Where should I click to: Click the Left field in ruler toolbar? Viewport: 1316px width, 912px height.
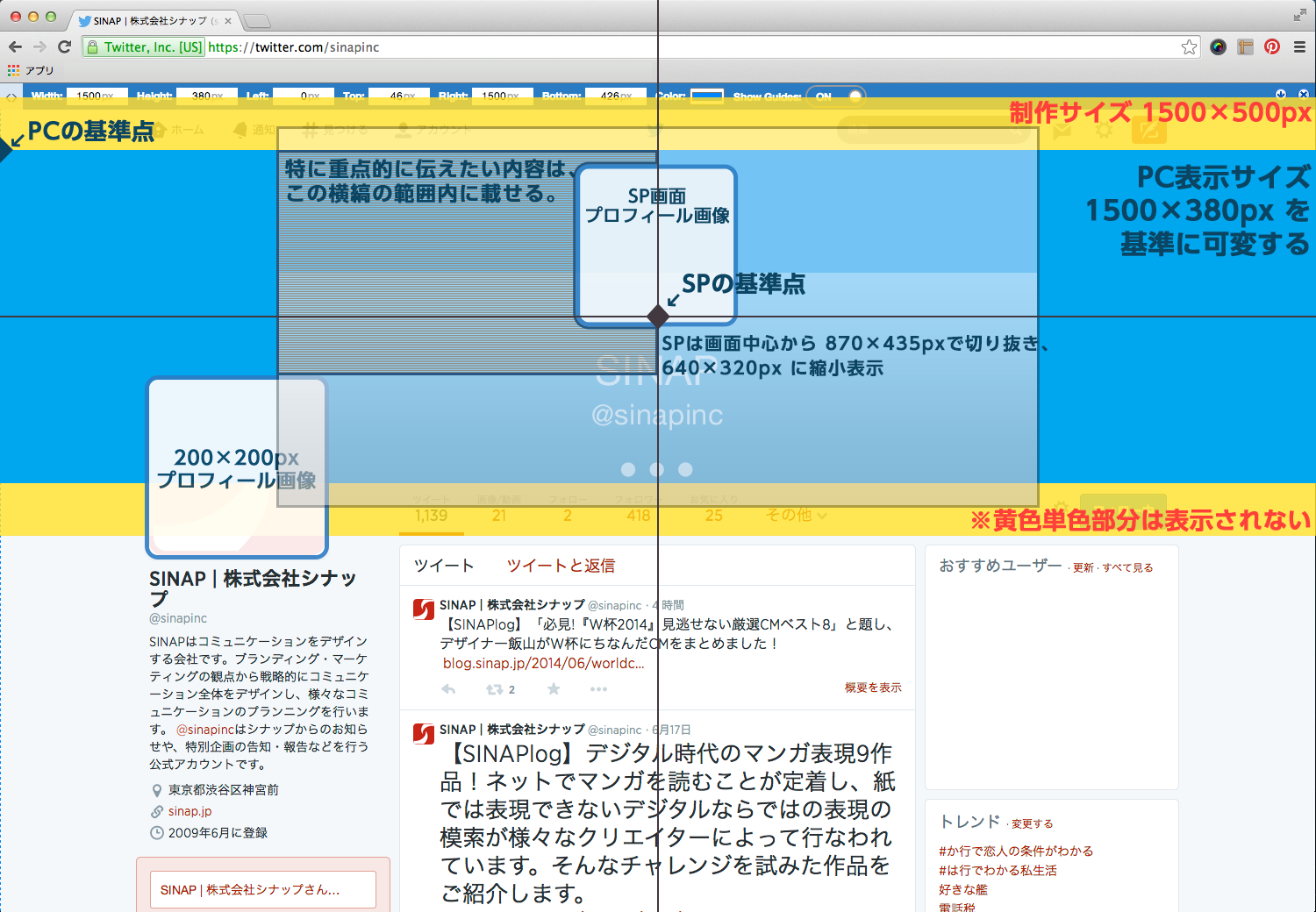304,96
